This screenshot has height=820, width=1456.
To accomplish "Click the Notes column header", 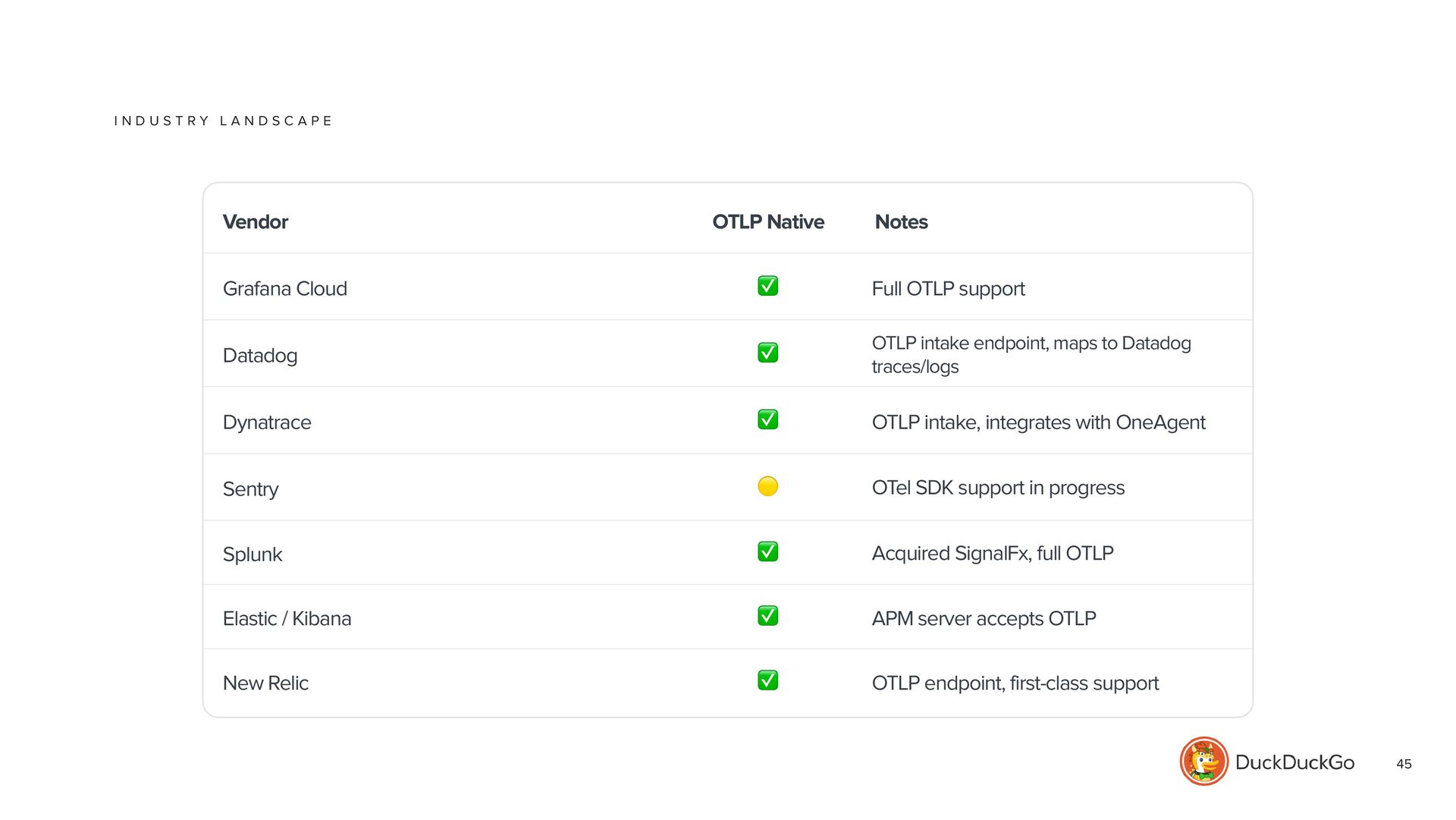I will pyautogui.click(x=901, y=222).
